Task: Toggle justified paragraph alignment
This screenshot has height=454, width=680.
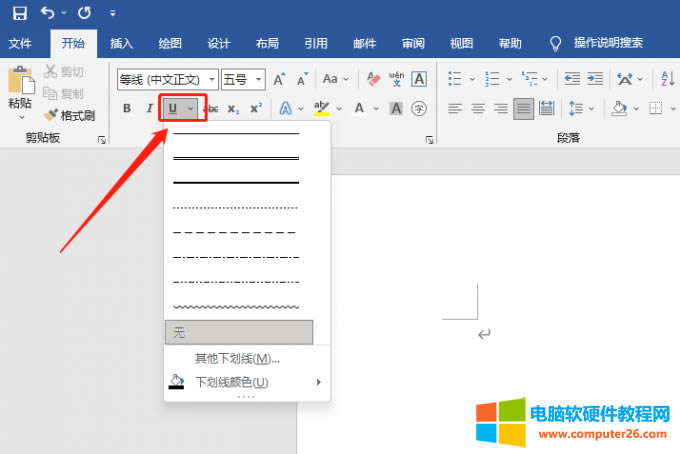Action: tap(523, 108)
